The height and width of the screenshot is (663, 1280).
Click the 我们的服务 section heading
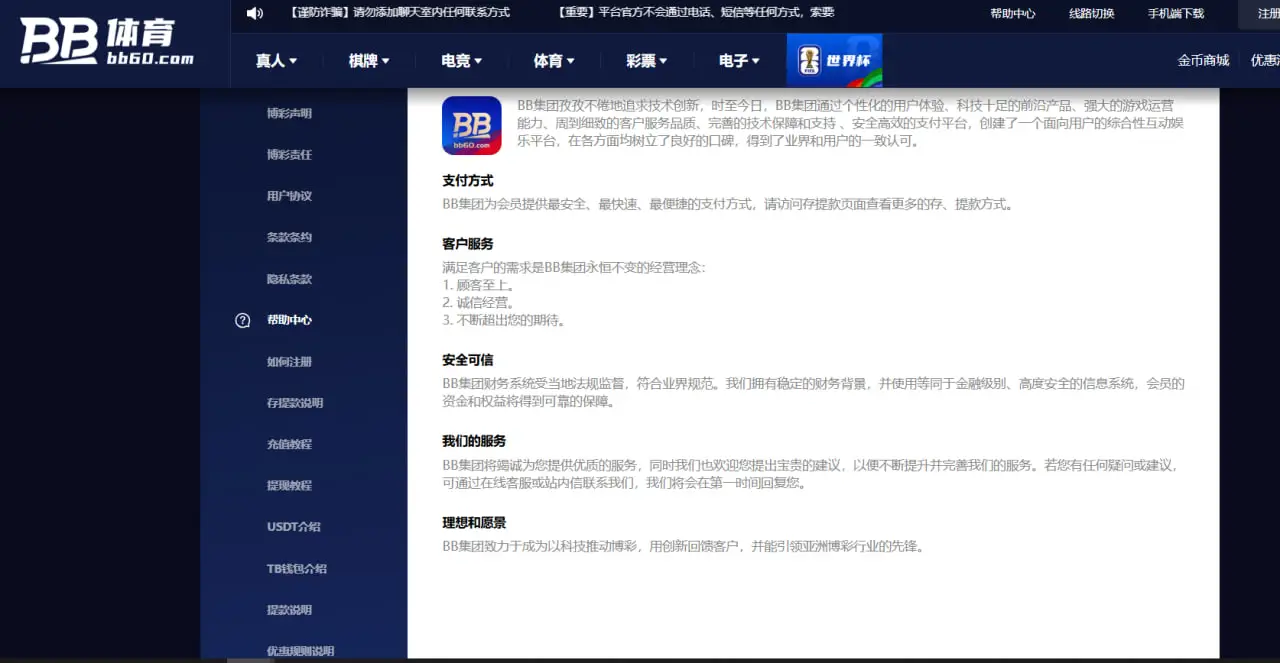tap(474, 441)
